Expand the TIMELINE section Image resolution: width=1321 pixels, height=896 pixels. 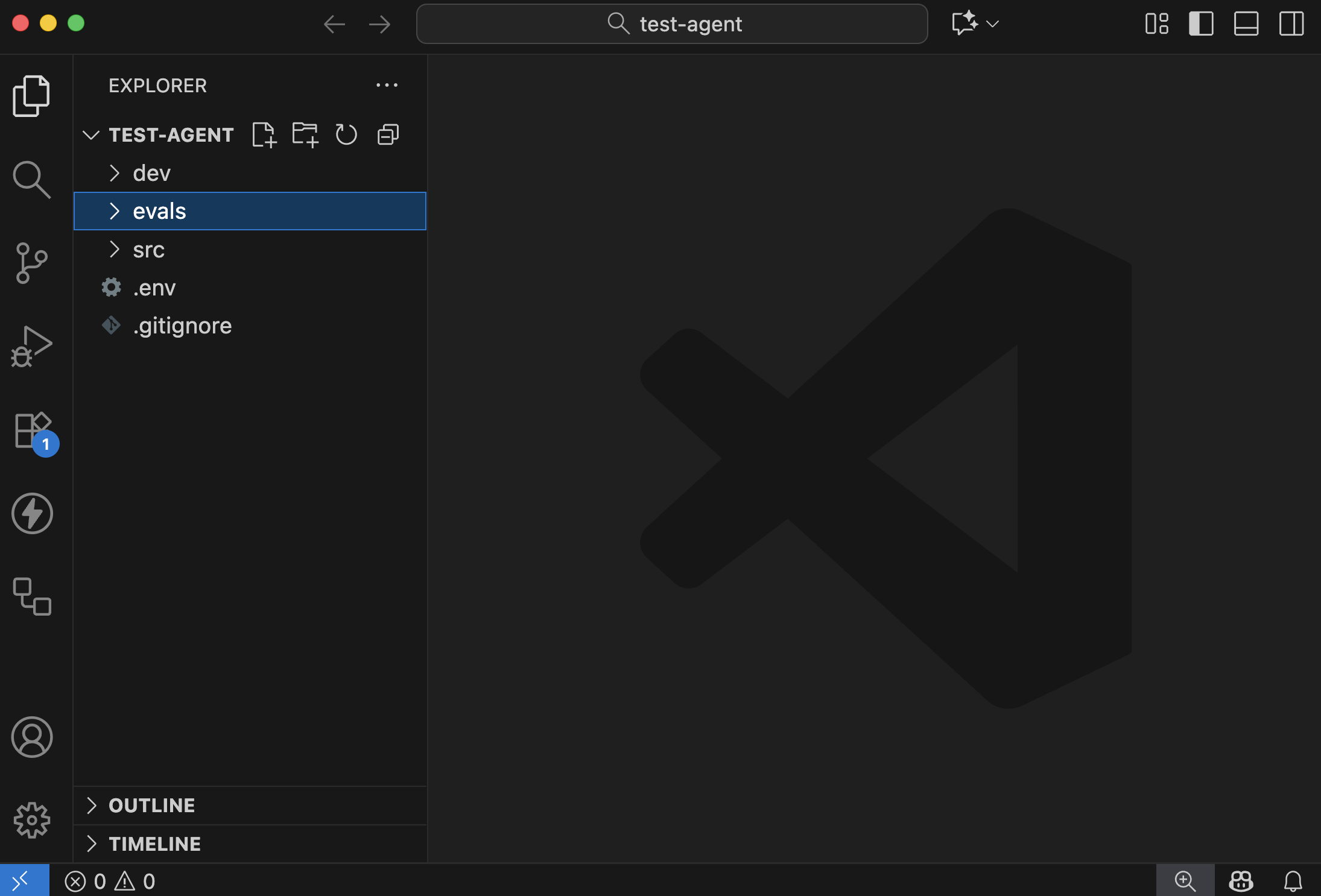[154, 844]
